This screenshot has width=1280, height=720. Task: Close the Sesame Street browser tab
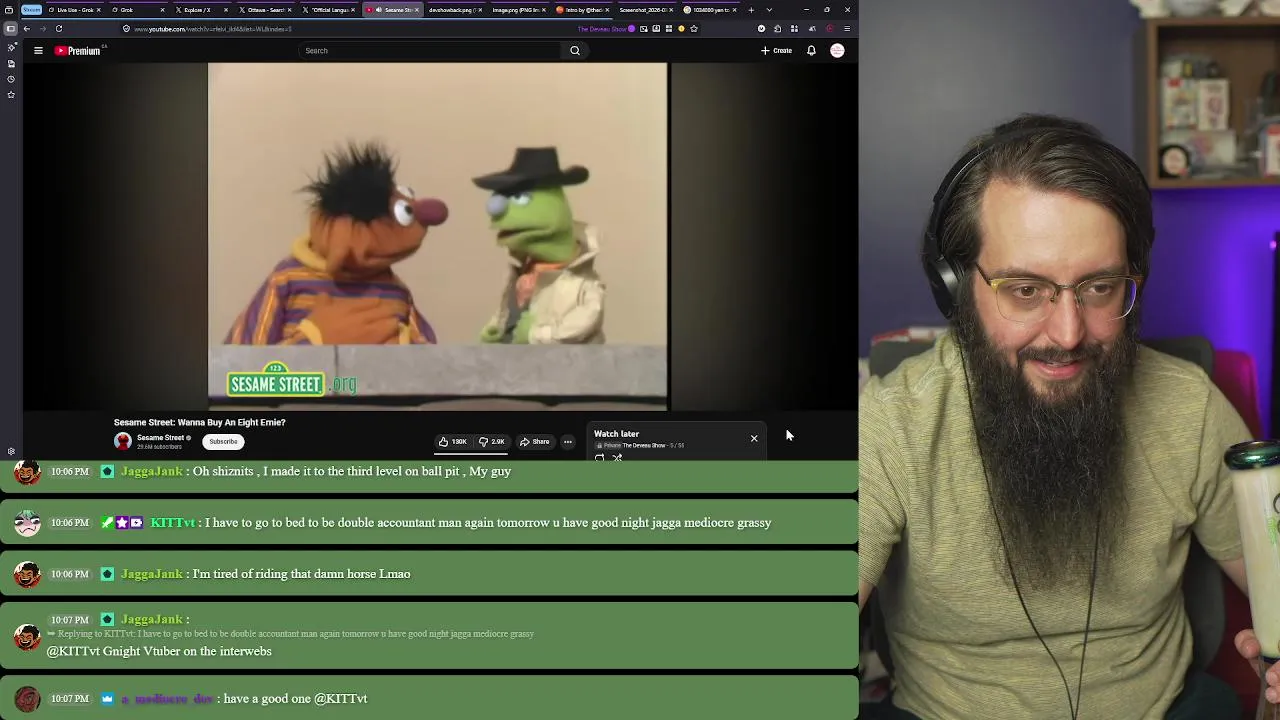pyautogui.click(x=417, y=10)
